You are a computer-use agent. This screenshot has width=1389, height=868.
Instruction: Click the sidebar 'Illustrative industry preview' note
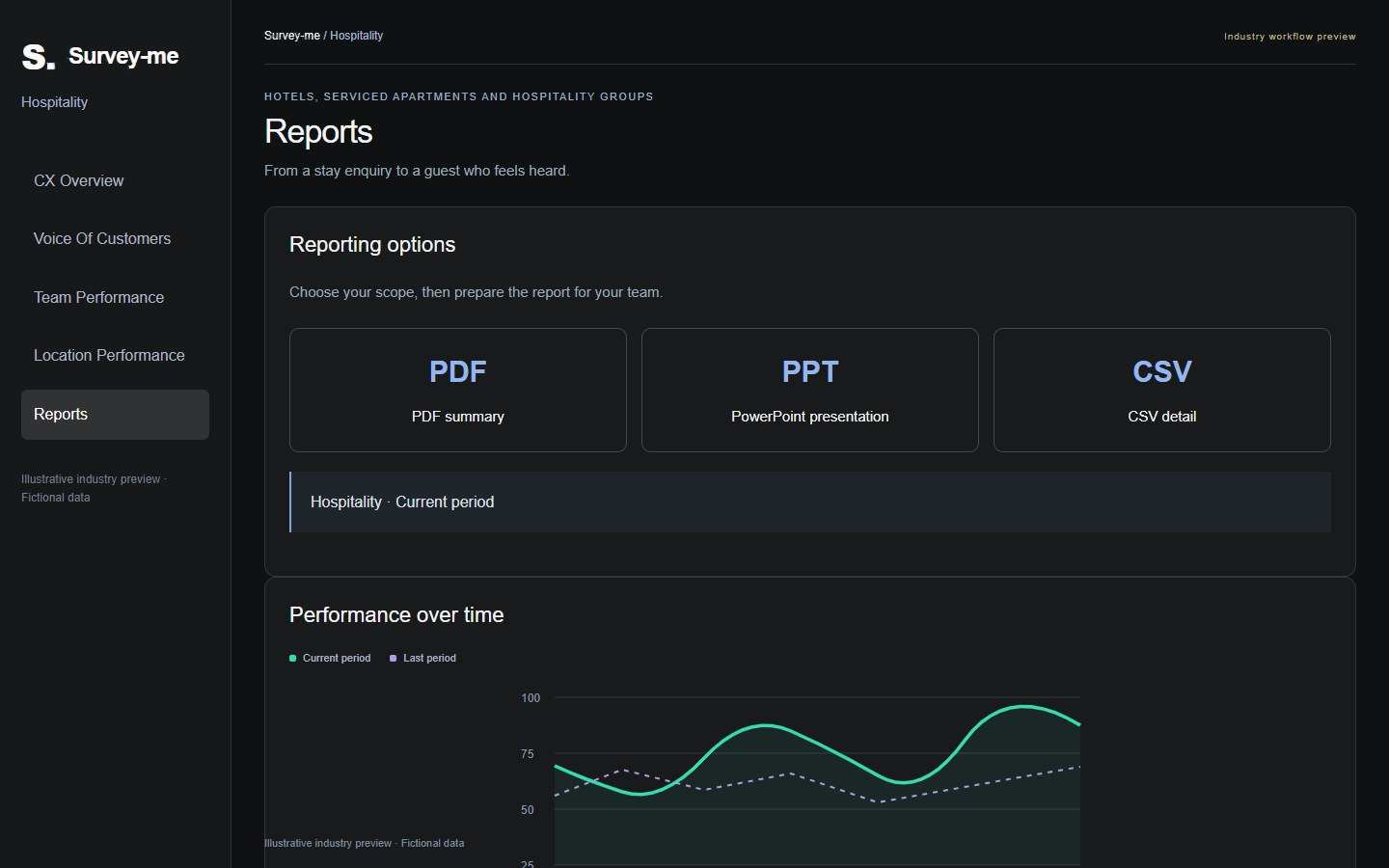[x=94, y=488]
